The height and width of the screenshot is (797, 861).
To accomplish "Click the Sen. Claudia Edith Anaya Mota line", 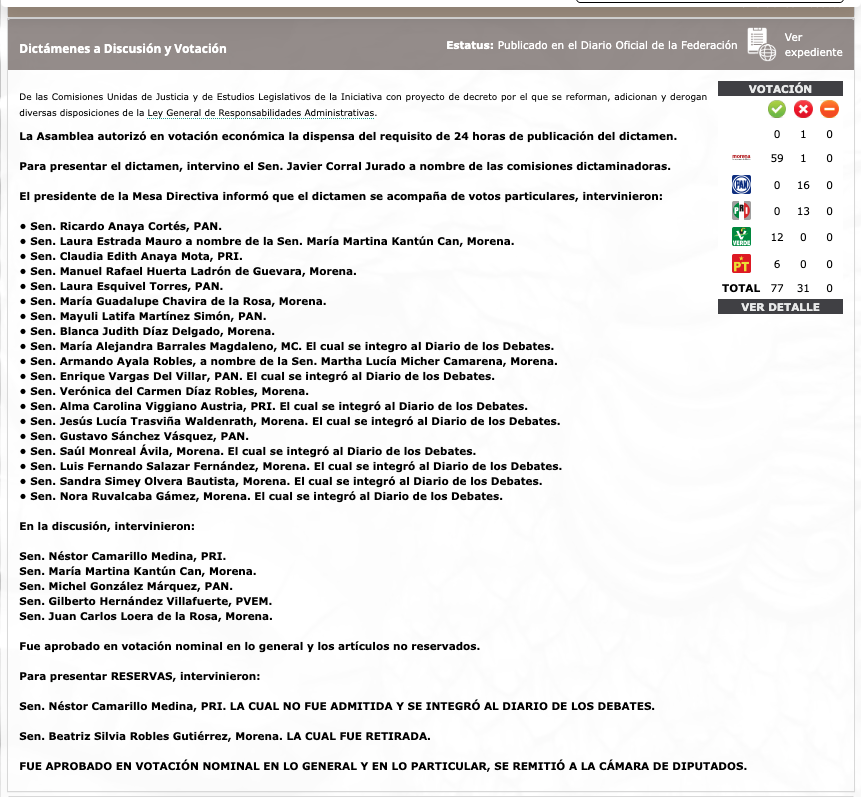I will (131, 257).
